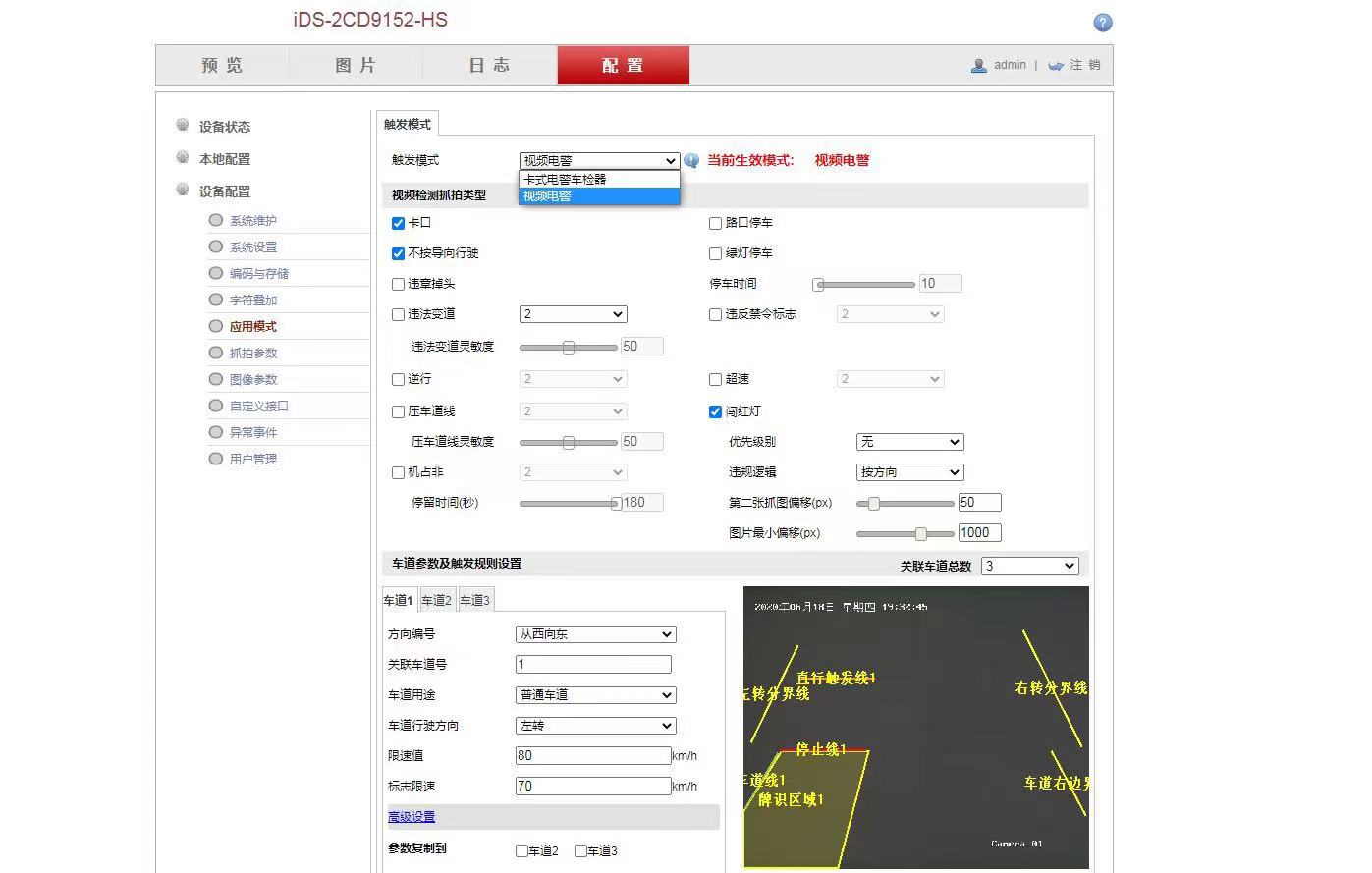
Task: Open the 优先级别 dropdown
Action: click(910, 442)
